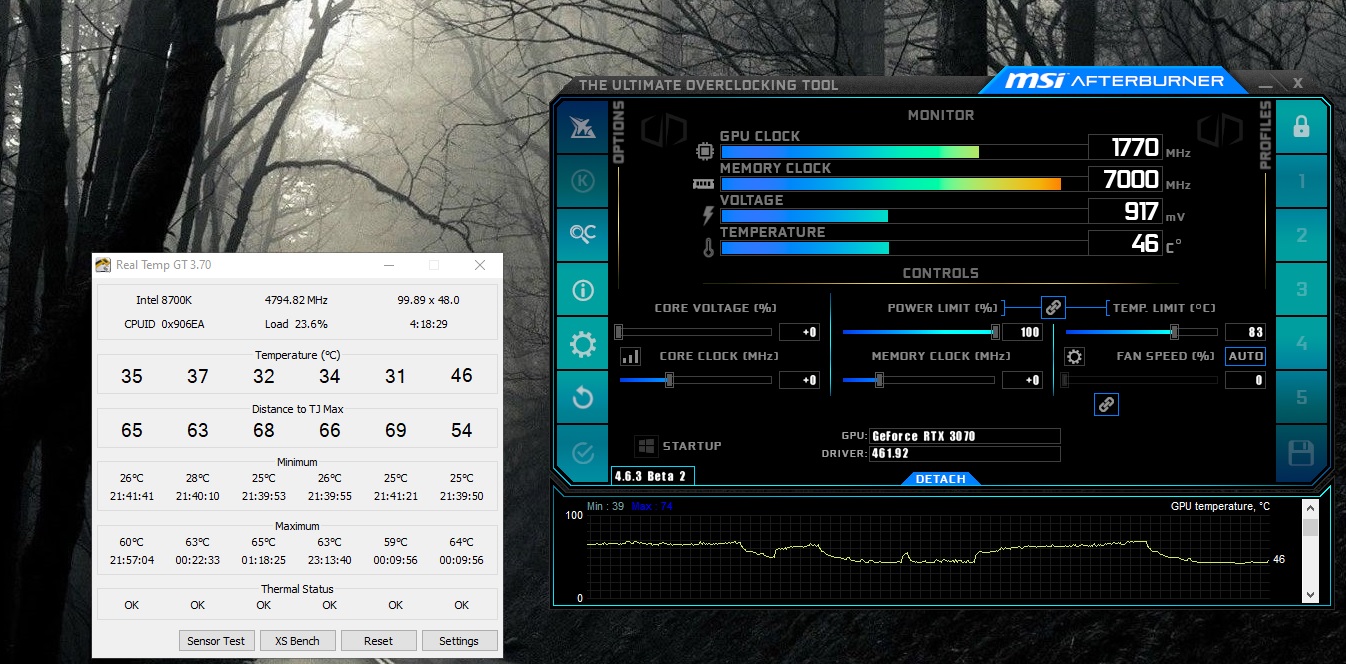This screenshot has width=1346, height=664.
Task: Click the Fan Speed slider track
Action: pos(1140,380)
